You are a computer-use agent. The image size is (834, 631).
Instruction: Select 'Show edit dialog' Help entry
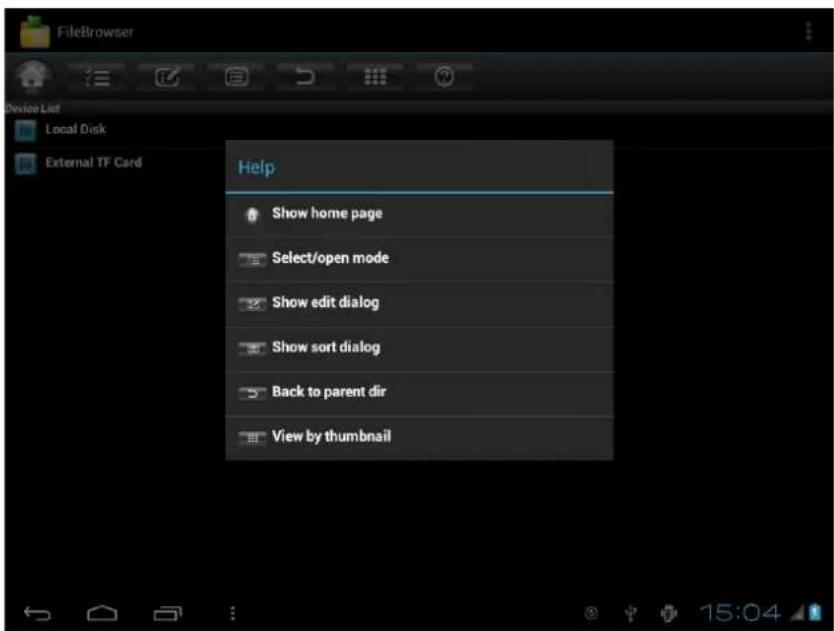coord(420,303)
